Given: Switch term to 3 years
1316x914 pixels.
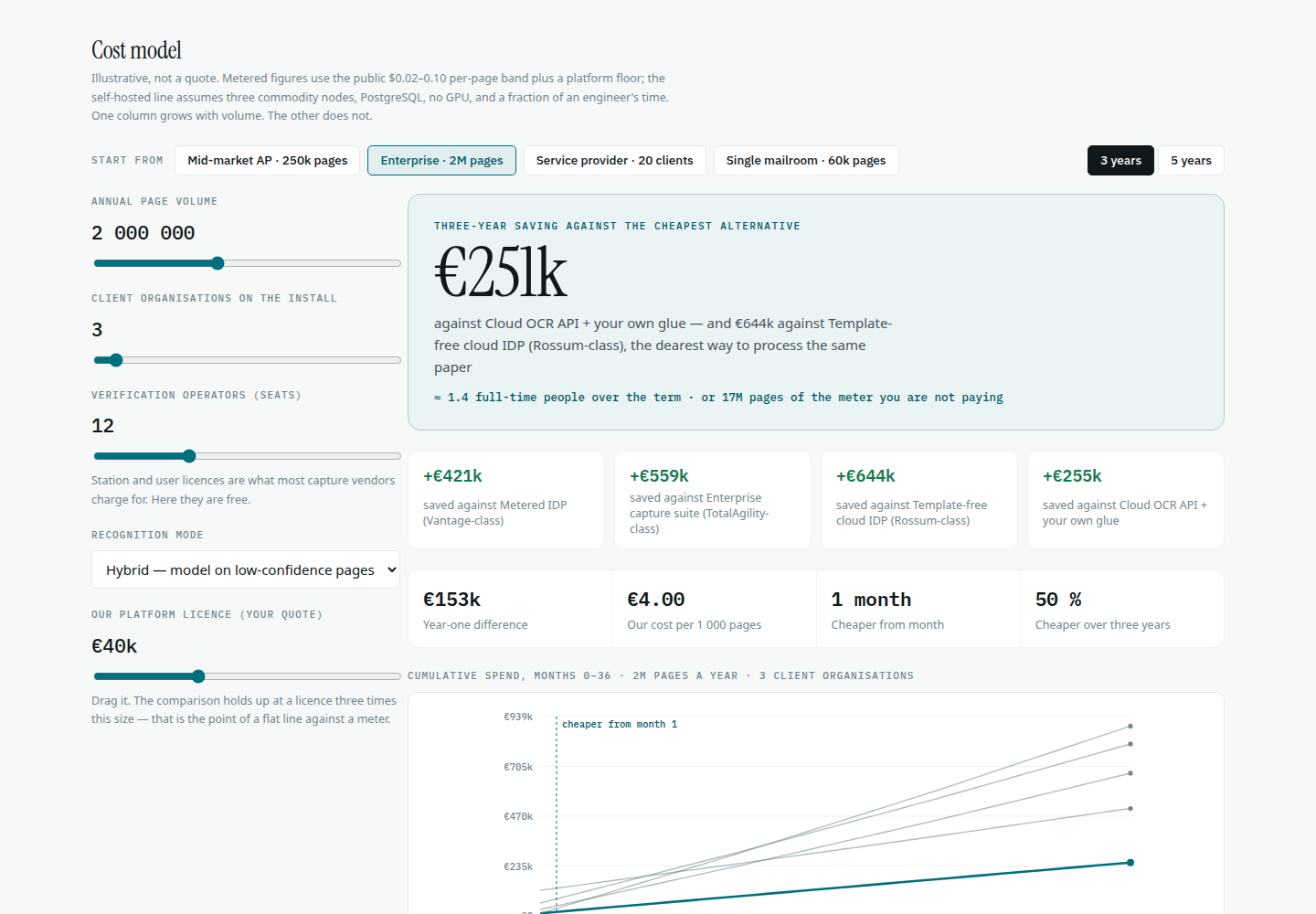Looking at the screenshot, I should pyautogui.click(x=1120, y=160).
